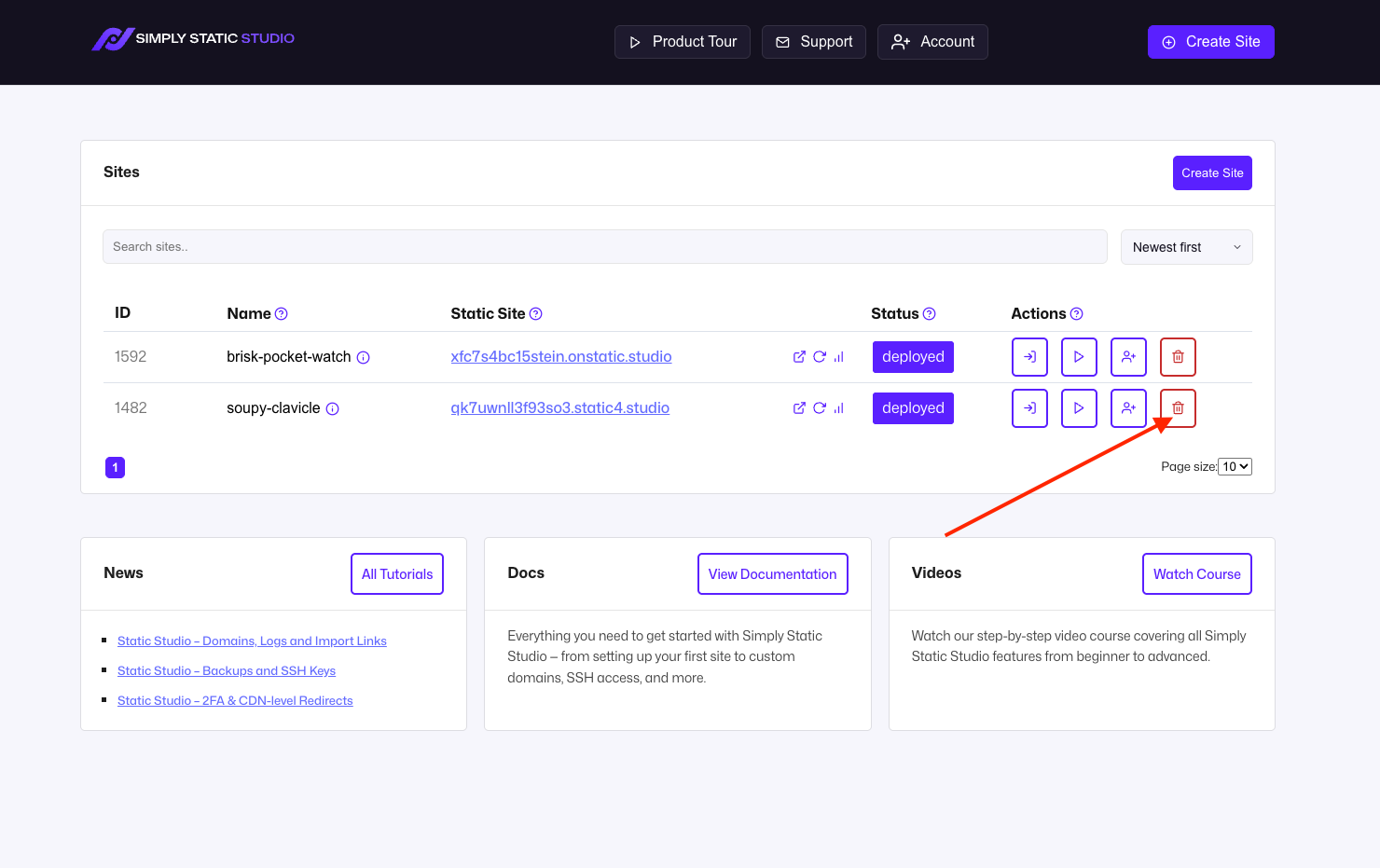Image resolution: width=1380 pixels, height=868 pixels.
Task: Log in to soupy-clavicle site
Action: point(1029,408)
